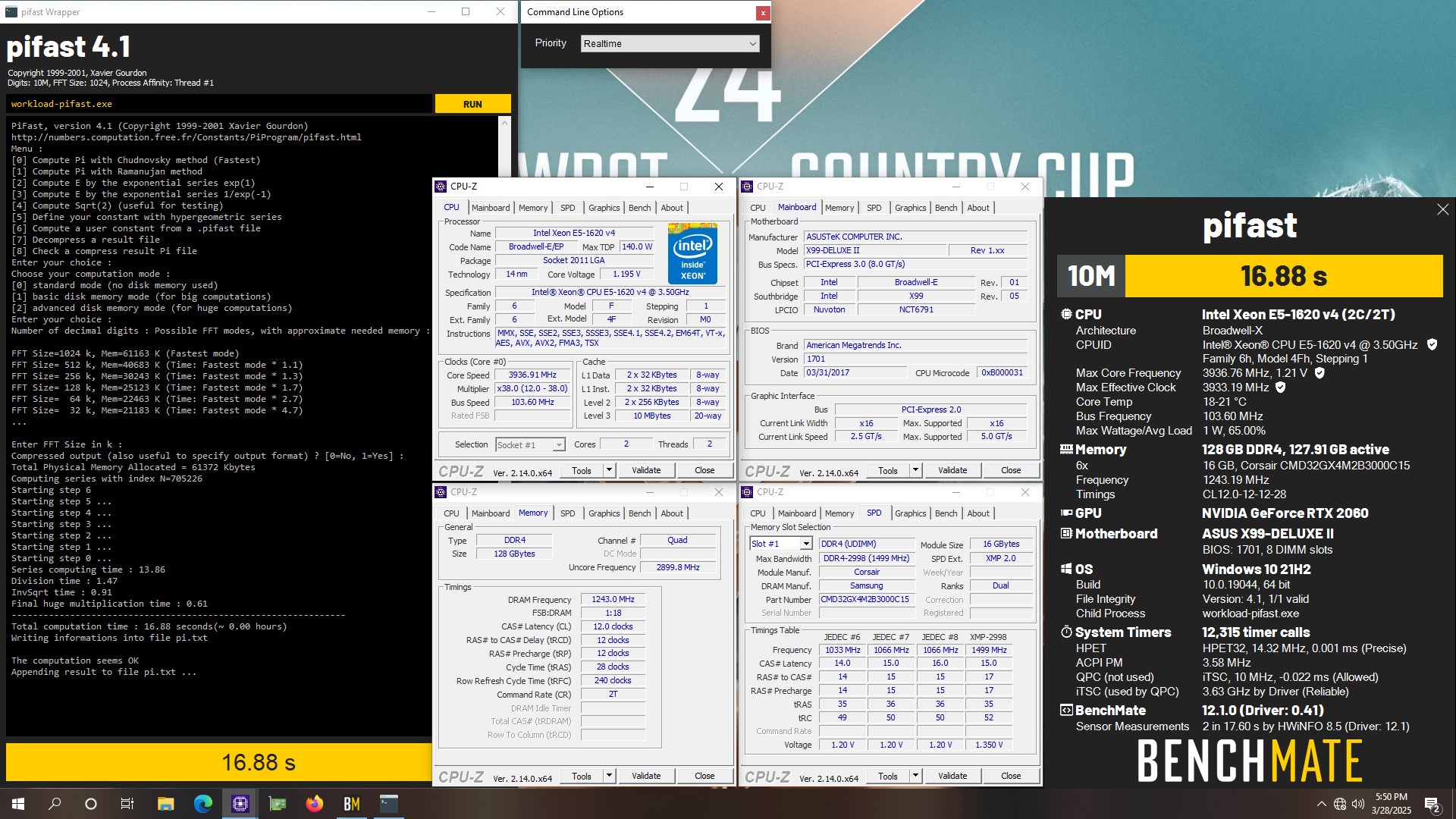Click the Multiplier value x38.0 field

[532, 388]
